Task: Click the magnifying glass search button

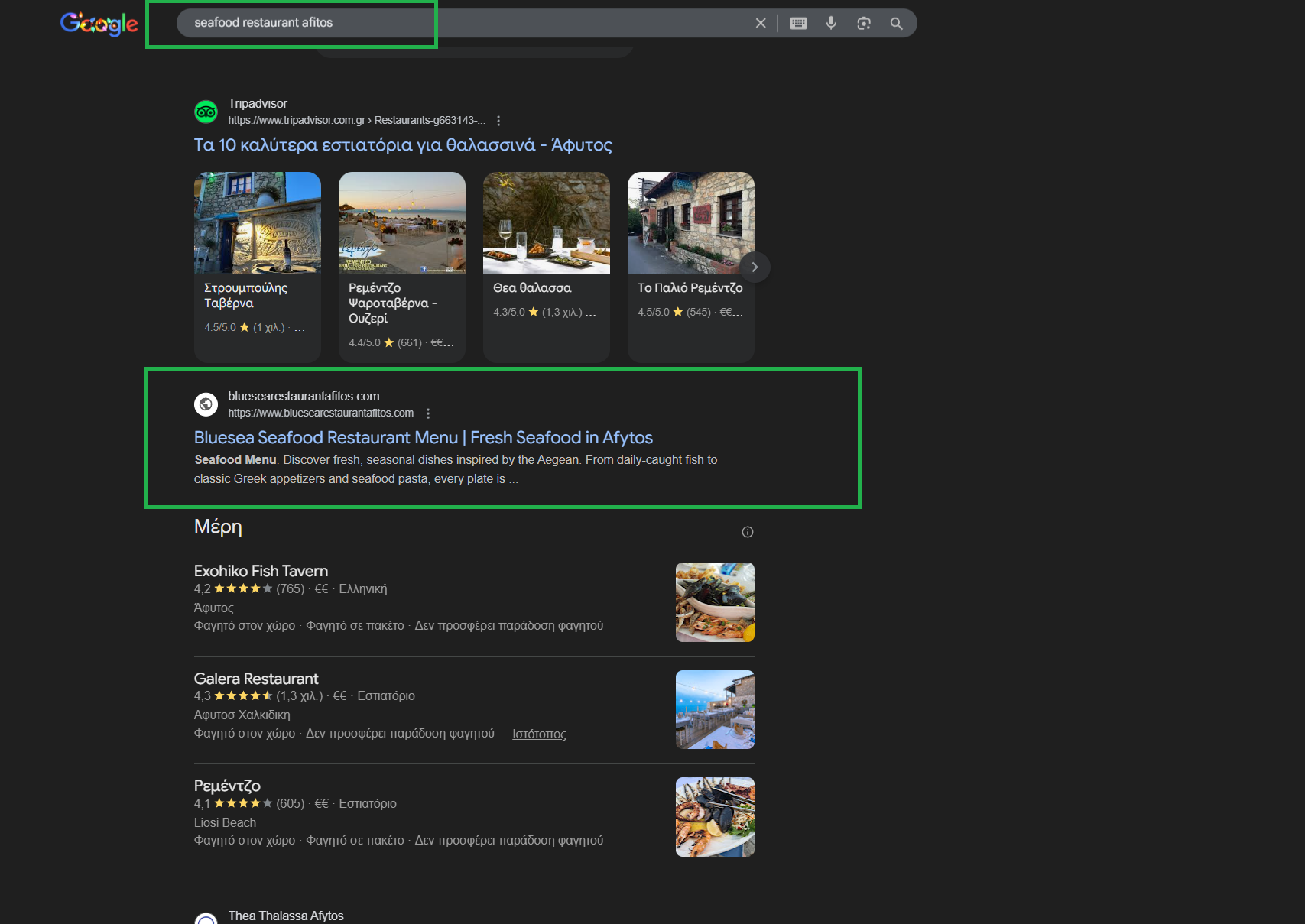Action: pyautogui.click(x=897, y=23)
